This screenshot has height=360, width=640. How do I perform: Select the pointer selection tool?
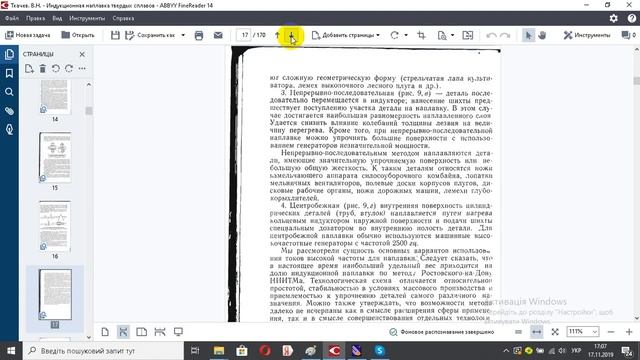[x=529, y=36]
